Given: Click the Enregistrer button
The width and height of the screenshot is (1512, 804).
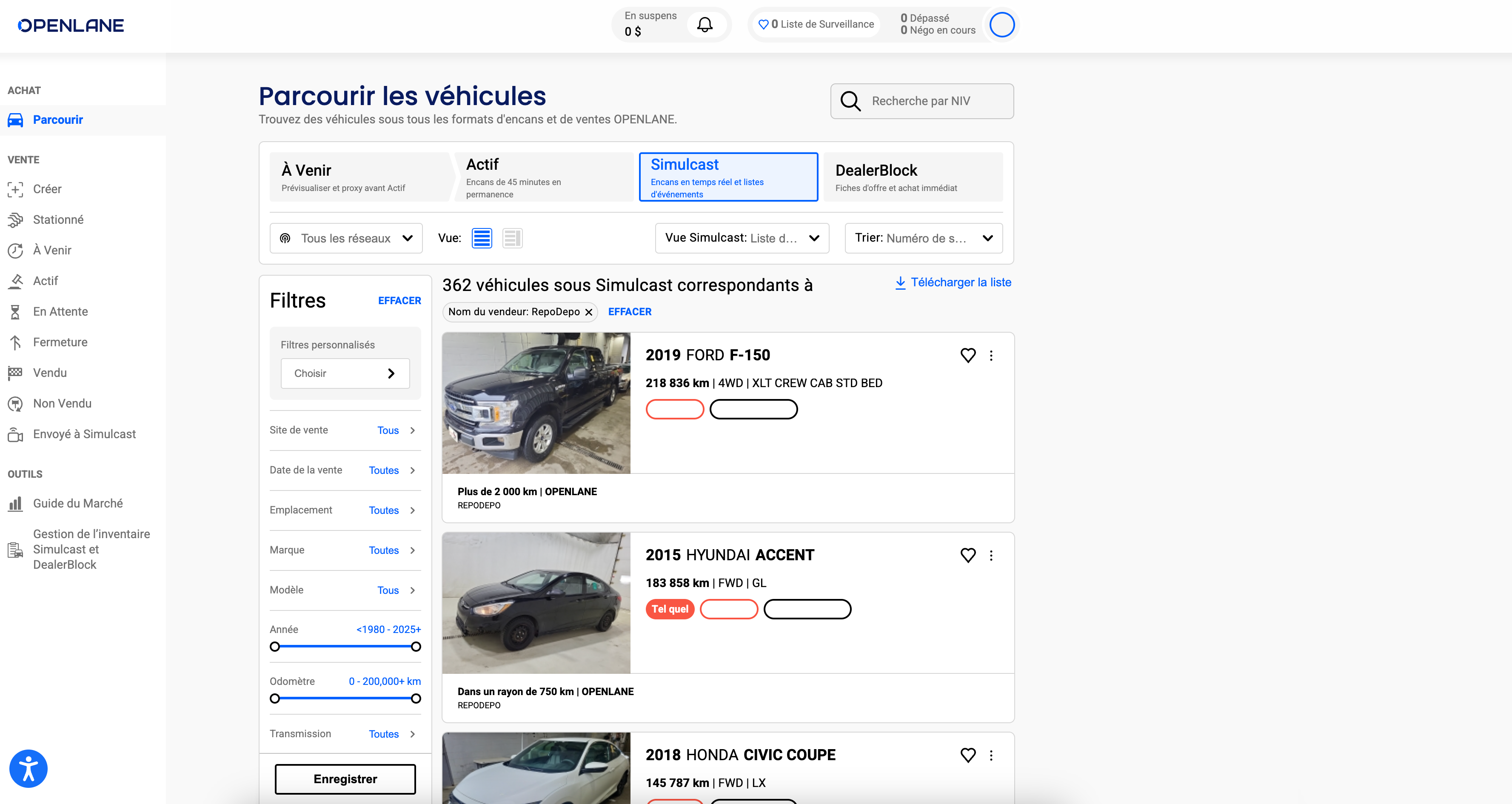Looking at the screenshot, I should point(345,779).
